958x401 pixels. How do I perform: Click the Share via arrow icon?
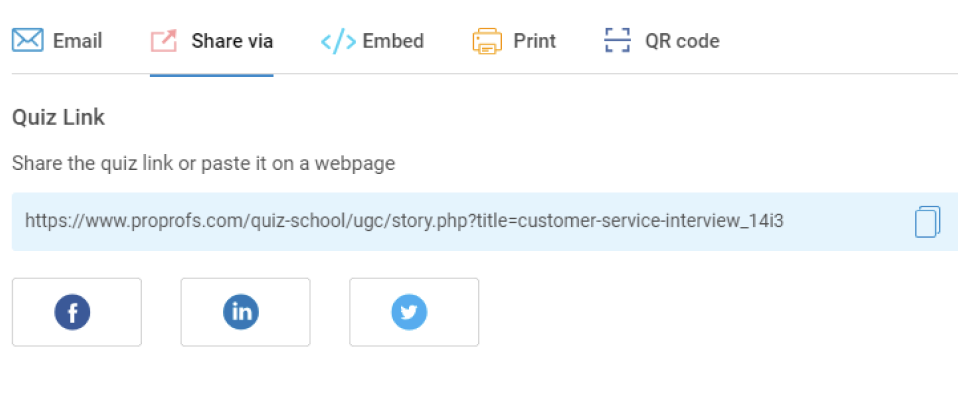pos(164,41)
